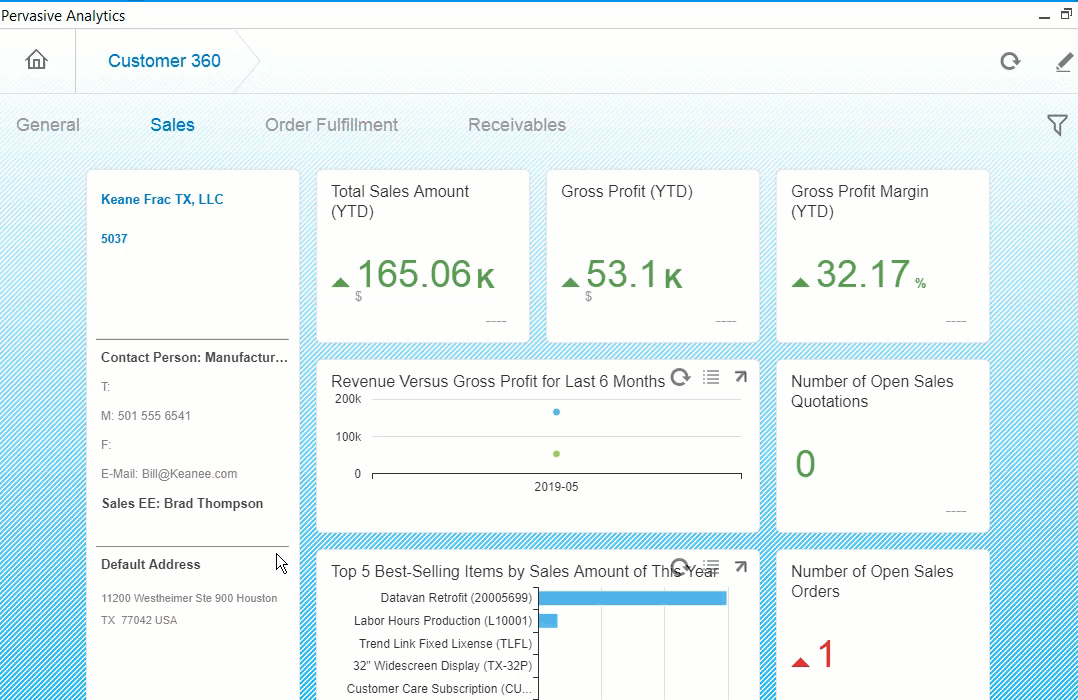Image resolution: width=1078 pixels, height=700 pixels.
Task: Open the Order Fulfillment tab
Action: 331,125
